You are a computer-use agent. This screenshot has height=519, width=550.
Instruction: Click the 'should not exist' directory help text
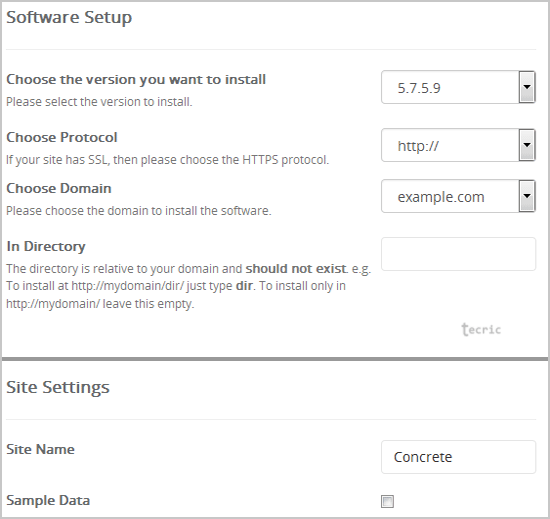pos(296,269)
